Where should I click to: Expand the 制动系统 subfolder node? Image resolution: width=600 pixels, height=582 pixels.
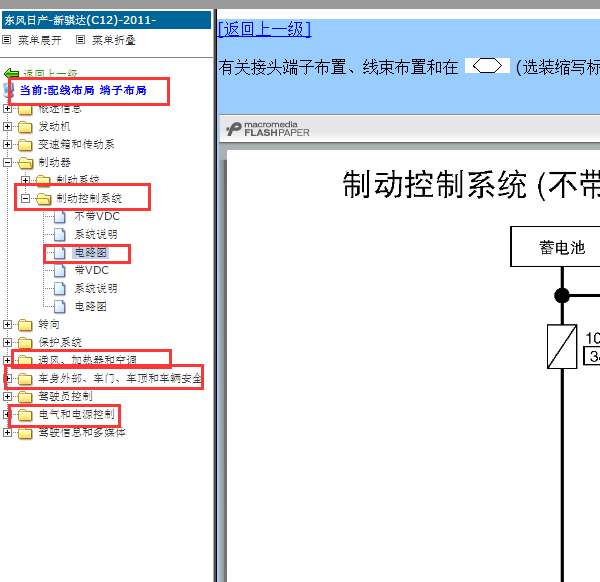coord(25,180)
